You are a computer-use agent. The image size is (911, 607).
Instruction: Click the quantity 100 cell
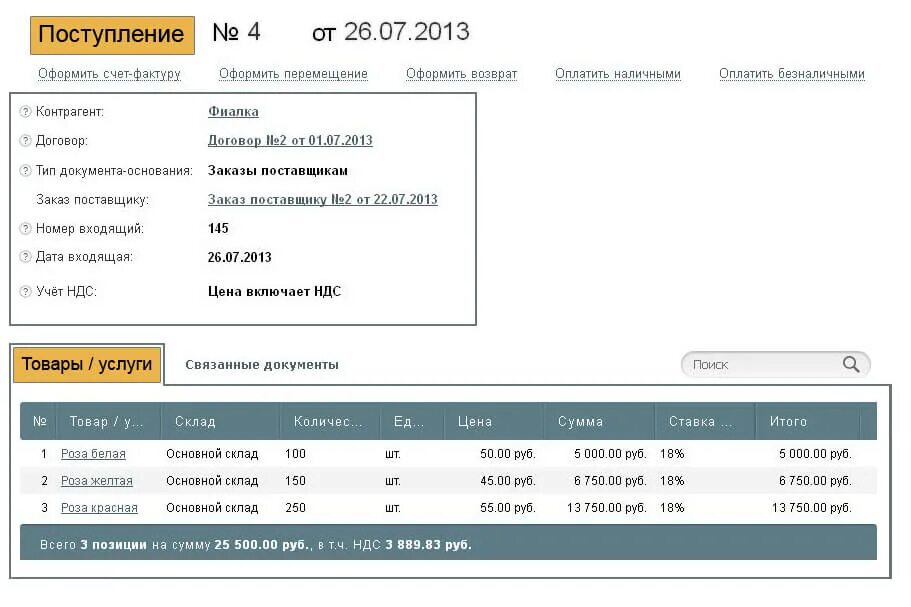coord(295,454)
